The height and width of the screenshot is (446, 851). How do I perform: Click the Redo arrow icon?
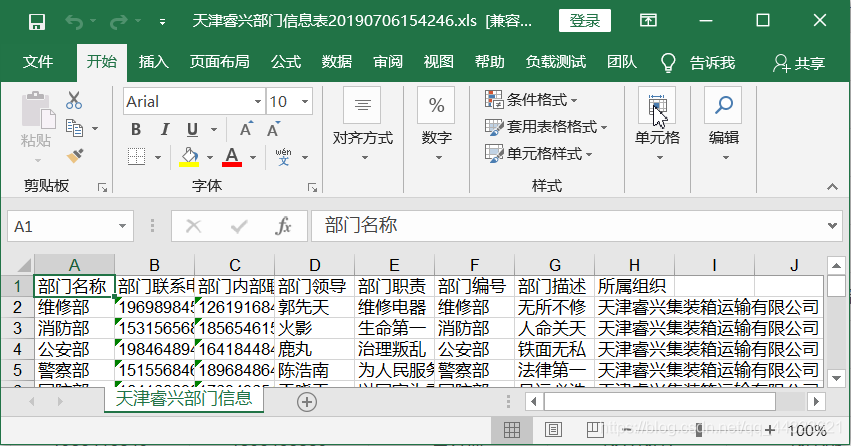click(x=118, y=22)
